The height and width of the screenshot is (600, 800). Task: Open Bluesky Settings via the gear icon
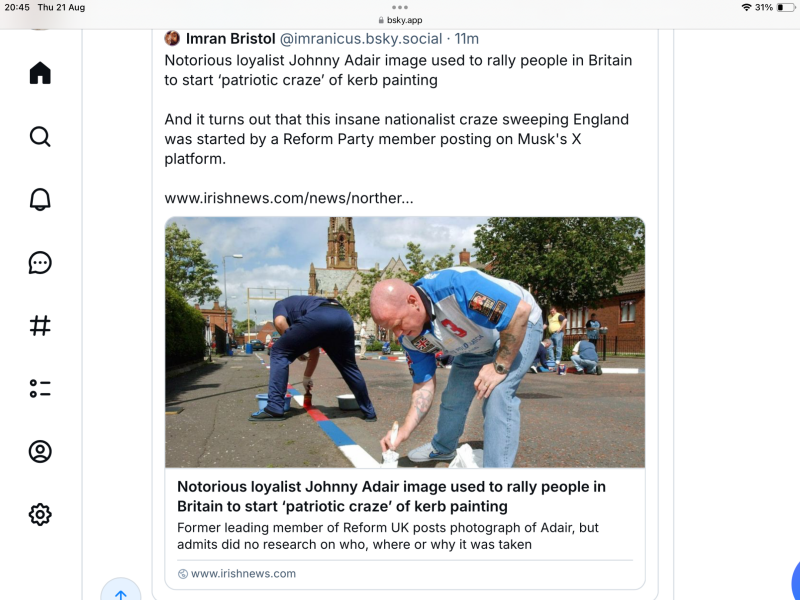click(x=40, y=514)
